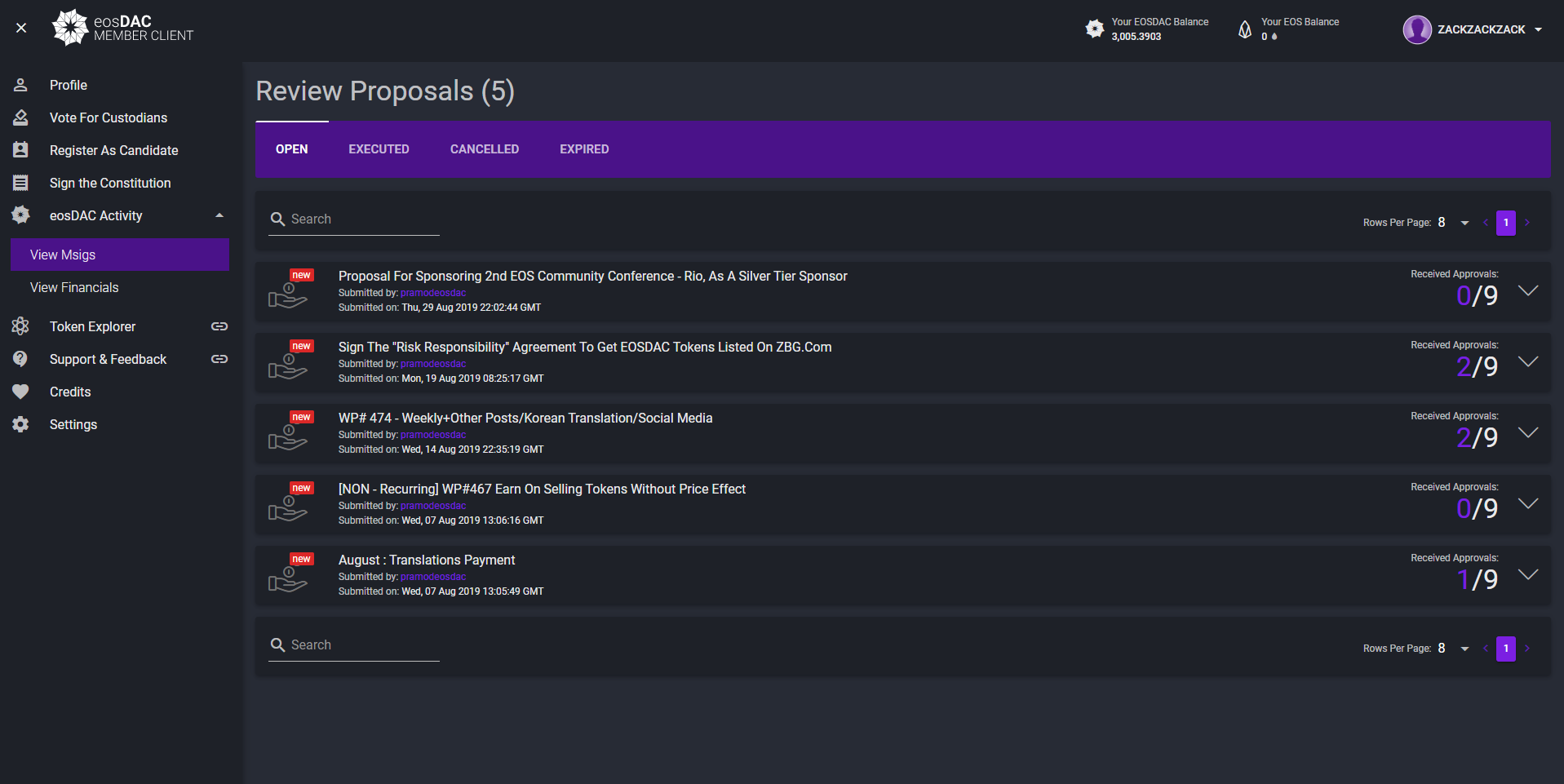Viewport: 1564px width, 784px height.
Task: Expand the WP#467 Earn On Selling proposal
Action: click(x=1528, y=503)
